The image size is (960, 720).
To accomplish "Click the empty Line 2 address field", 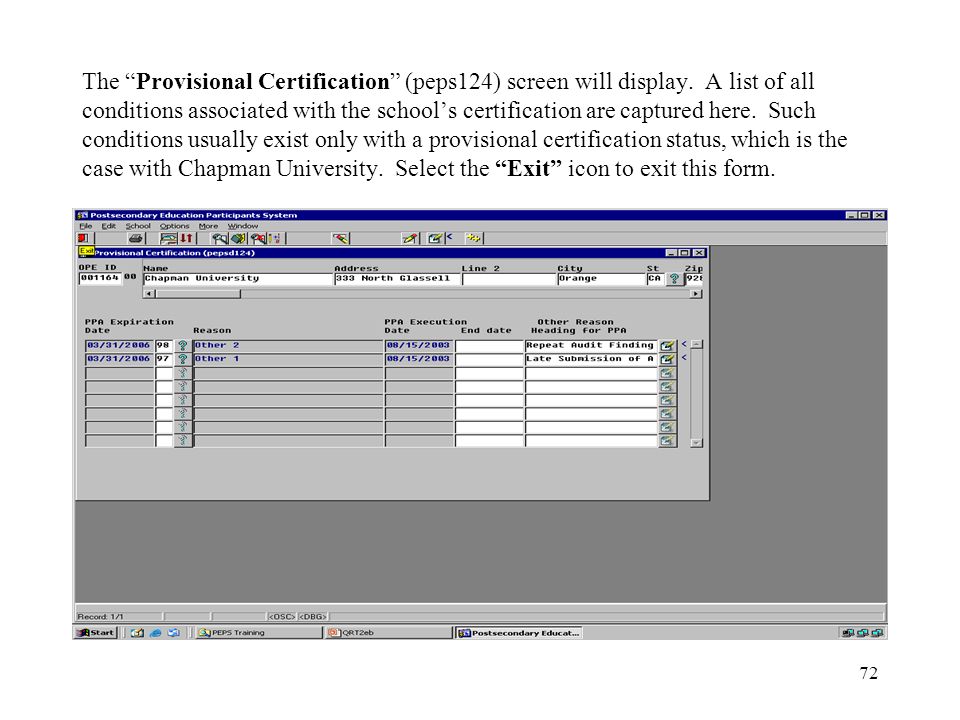I will click(509, 279).
